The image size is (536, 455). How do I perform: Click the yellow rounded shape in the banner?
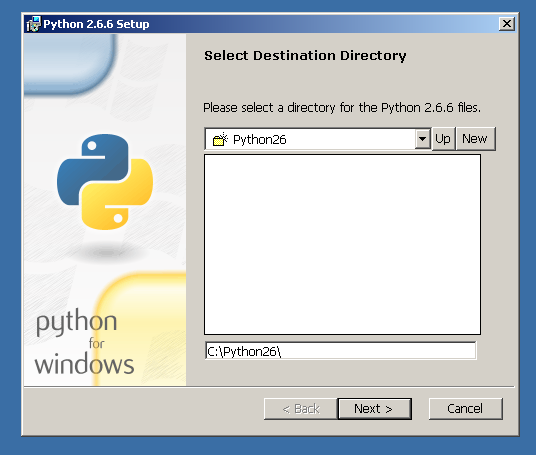click(140, 328)
